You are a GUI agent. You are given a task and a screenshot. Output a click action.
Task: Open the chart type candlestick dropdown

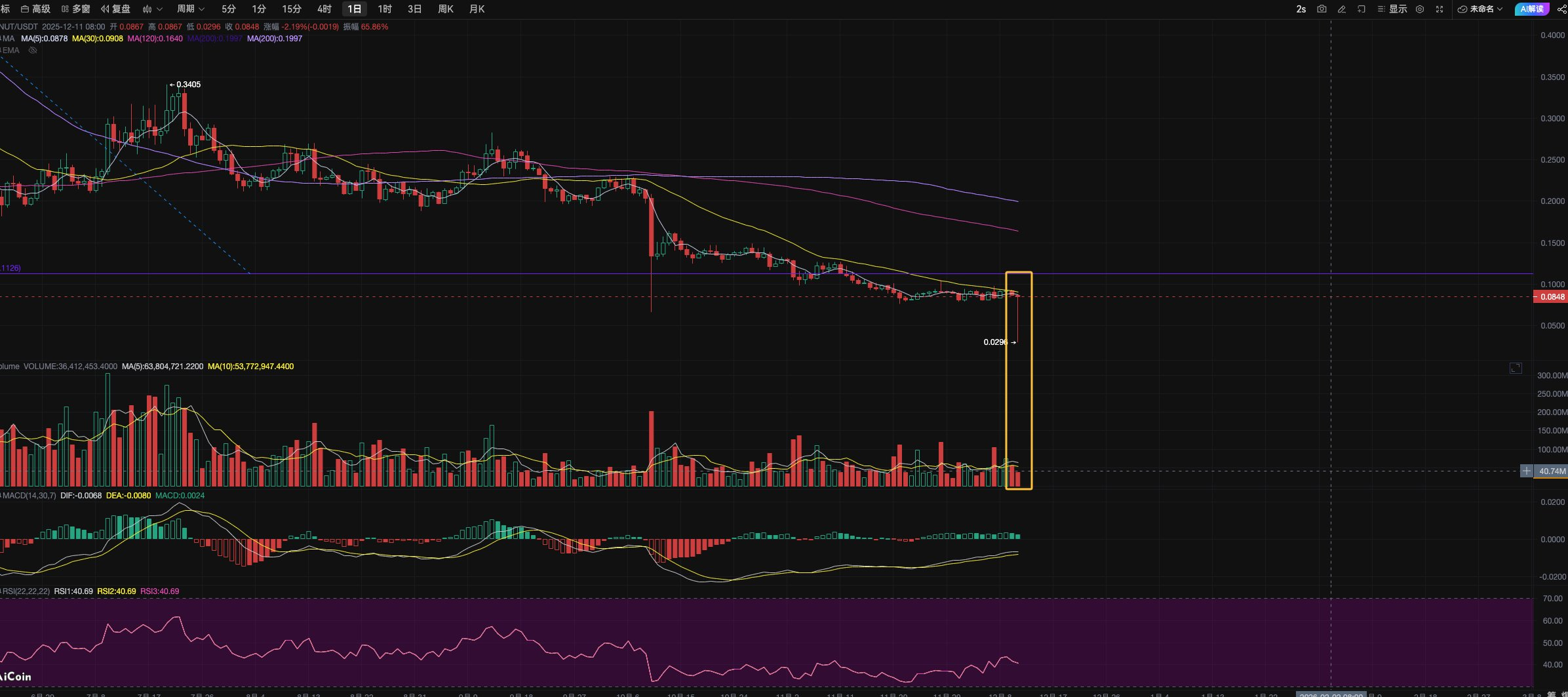(x=152, y=9)
